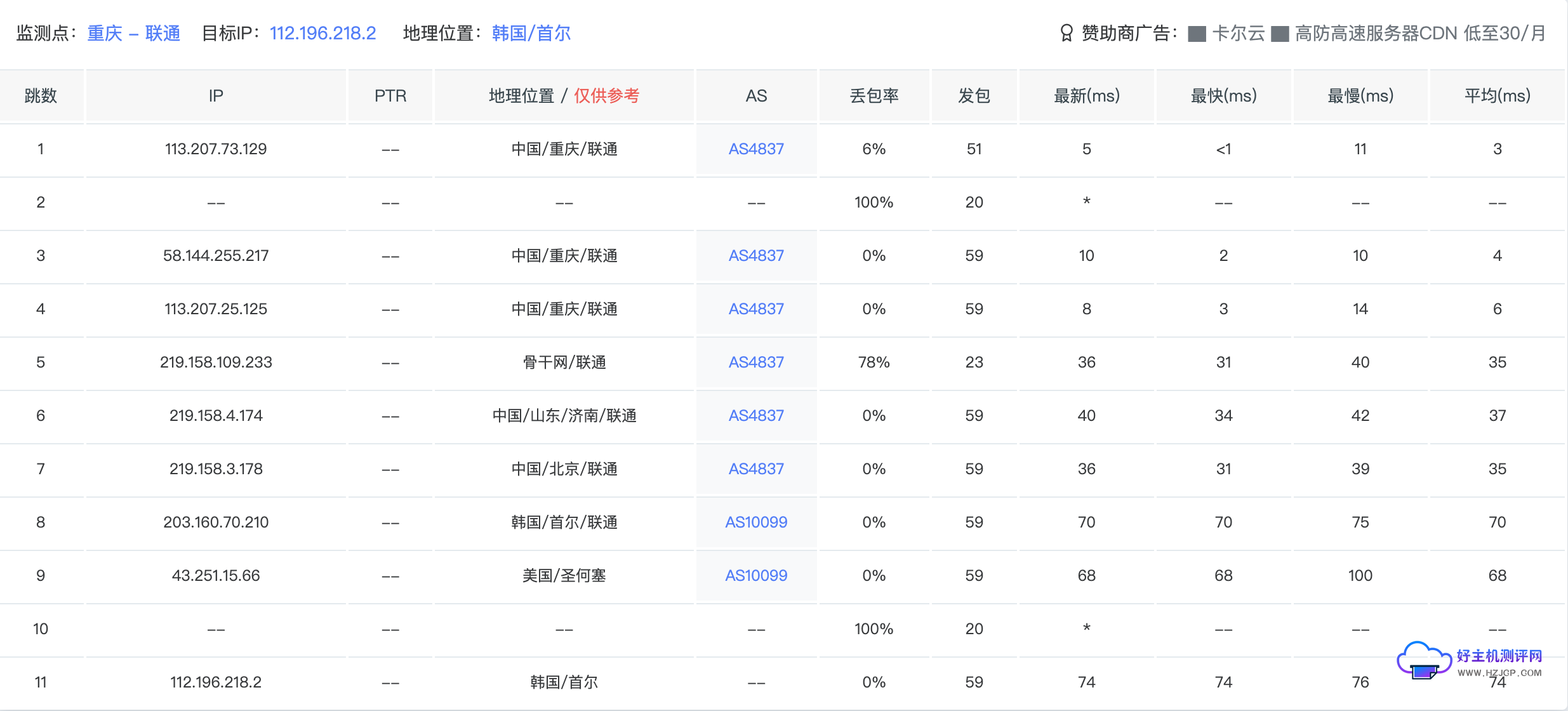
Task: Open AS10099 link for 203.160.70.210
Action: pyautogui.click(x=755, y=522)
